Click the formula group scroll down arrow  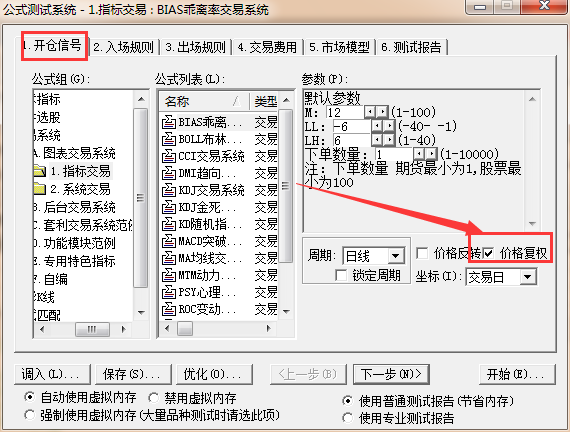pyautogui.click(x=141, y=312)
